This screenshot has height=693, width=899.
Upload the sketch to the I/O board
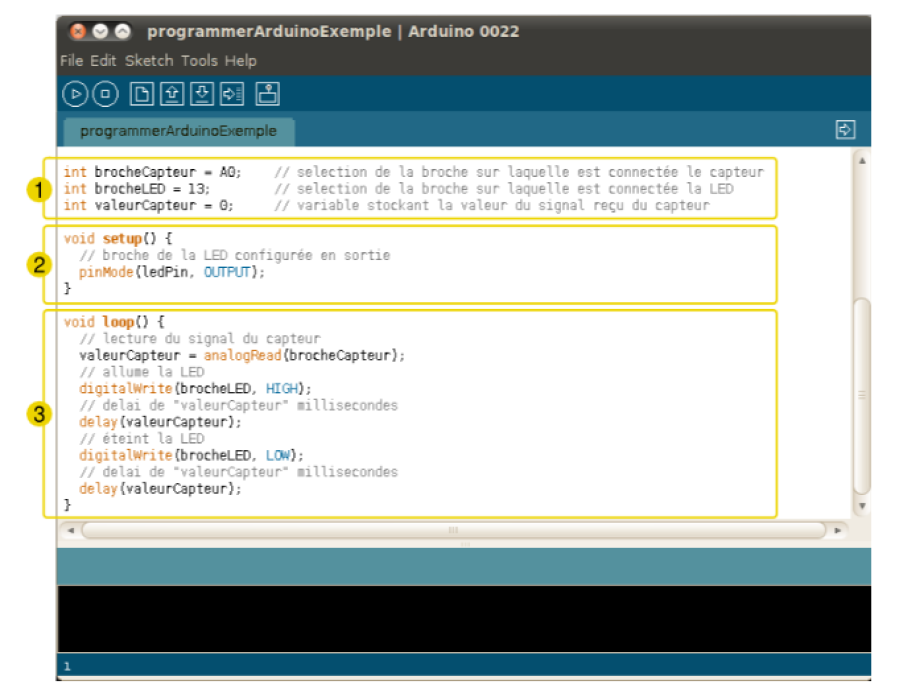tap(232, 94)
